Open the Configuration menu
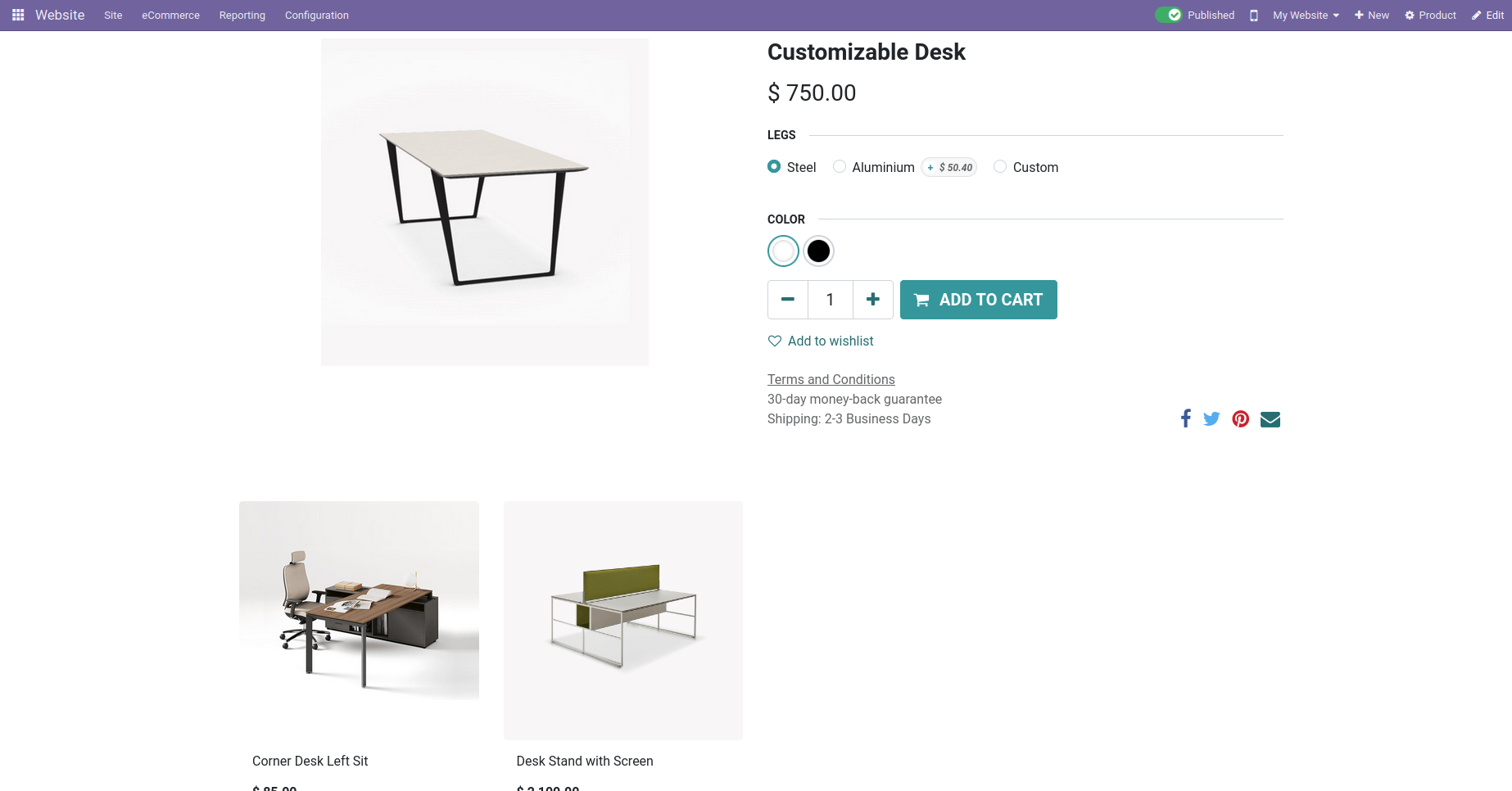This screenshot has height=791, width=1512. [316, 16]
